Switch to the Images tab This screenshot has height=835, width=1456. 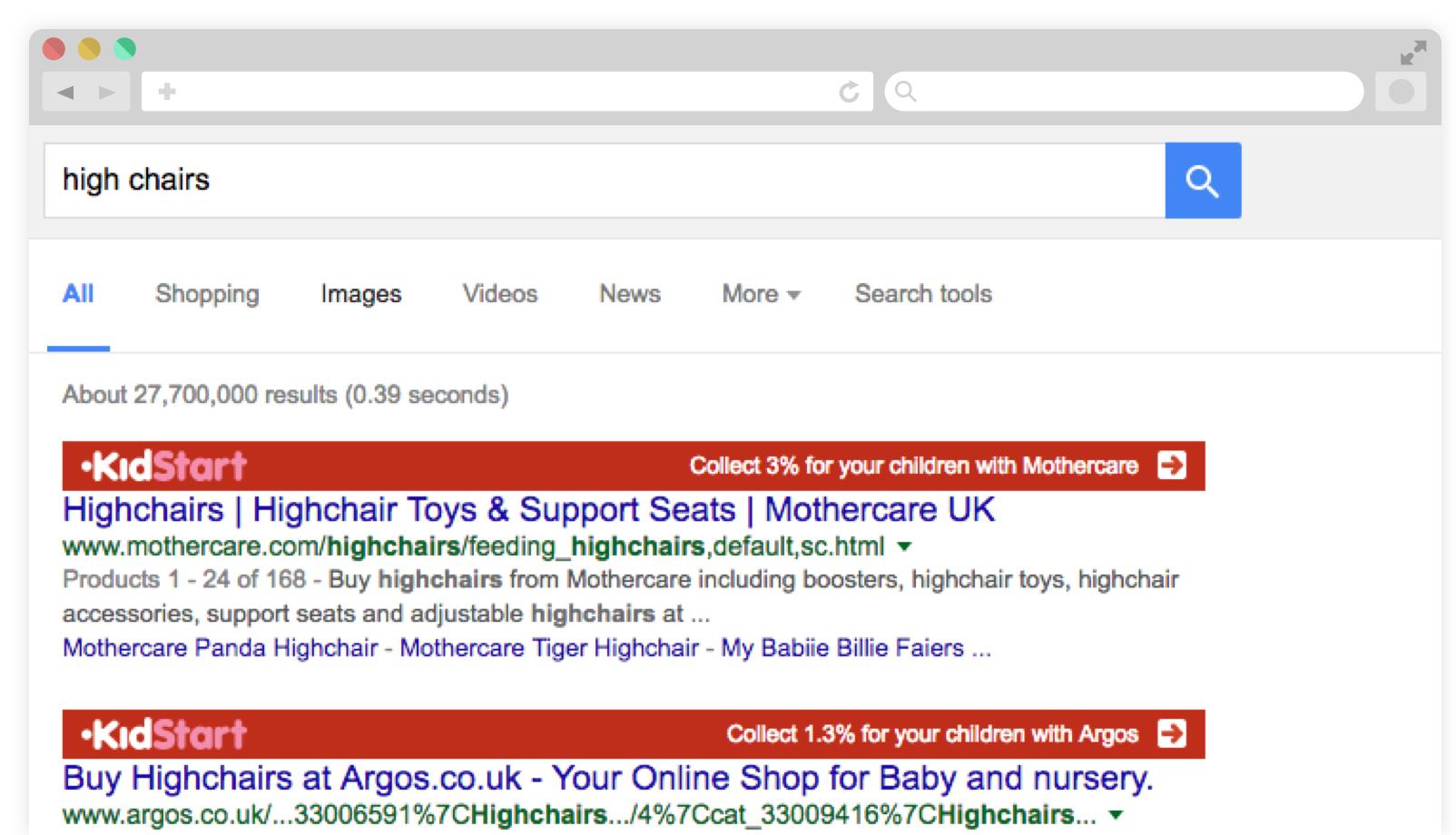pyautogui.click(x=360, y=294)
